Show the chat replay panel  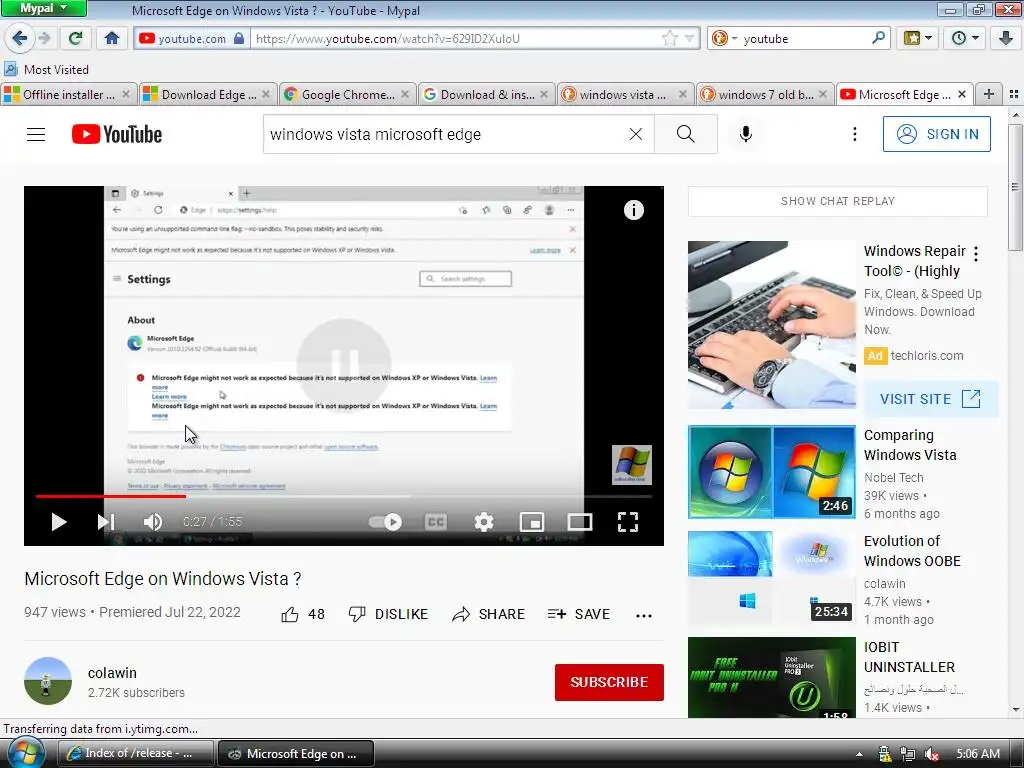pyautogui.click(x=838, y=201)
